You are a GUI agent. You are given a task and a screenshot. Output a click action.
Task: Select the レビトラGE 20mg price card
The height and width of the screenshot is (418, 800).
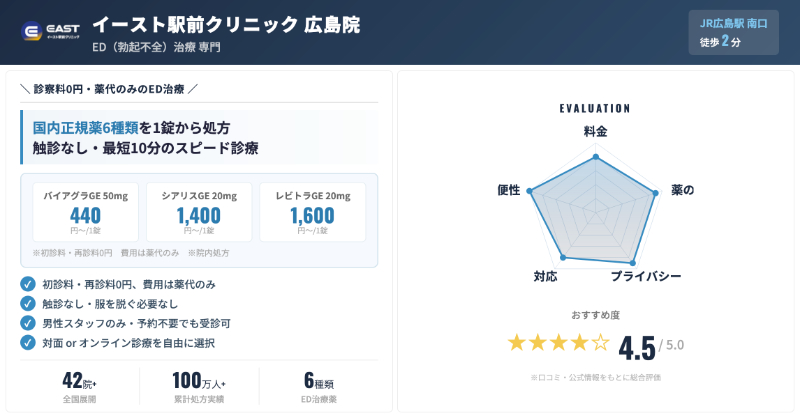click(x=313, y=212)
